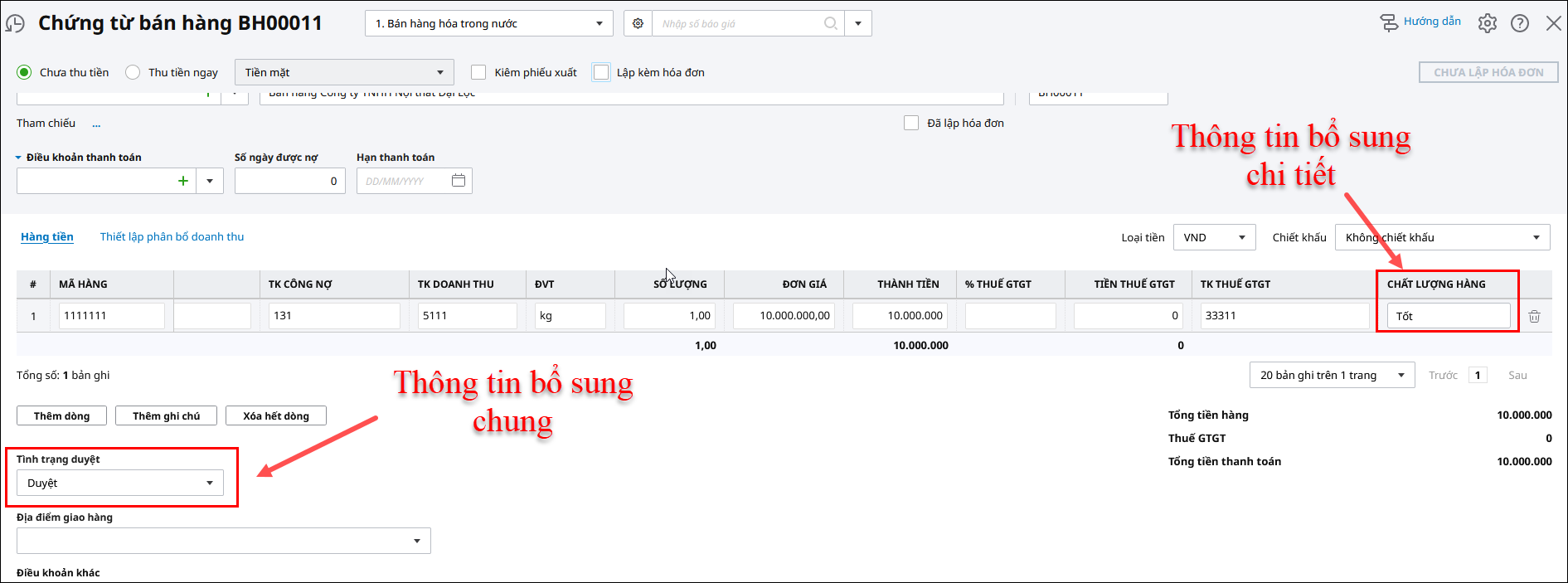Open the Tình trạng duyệt dropdown

coord(120,483)
